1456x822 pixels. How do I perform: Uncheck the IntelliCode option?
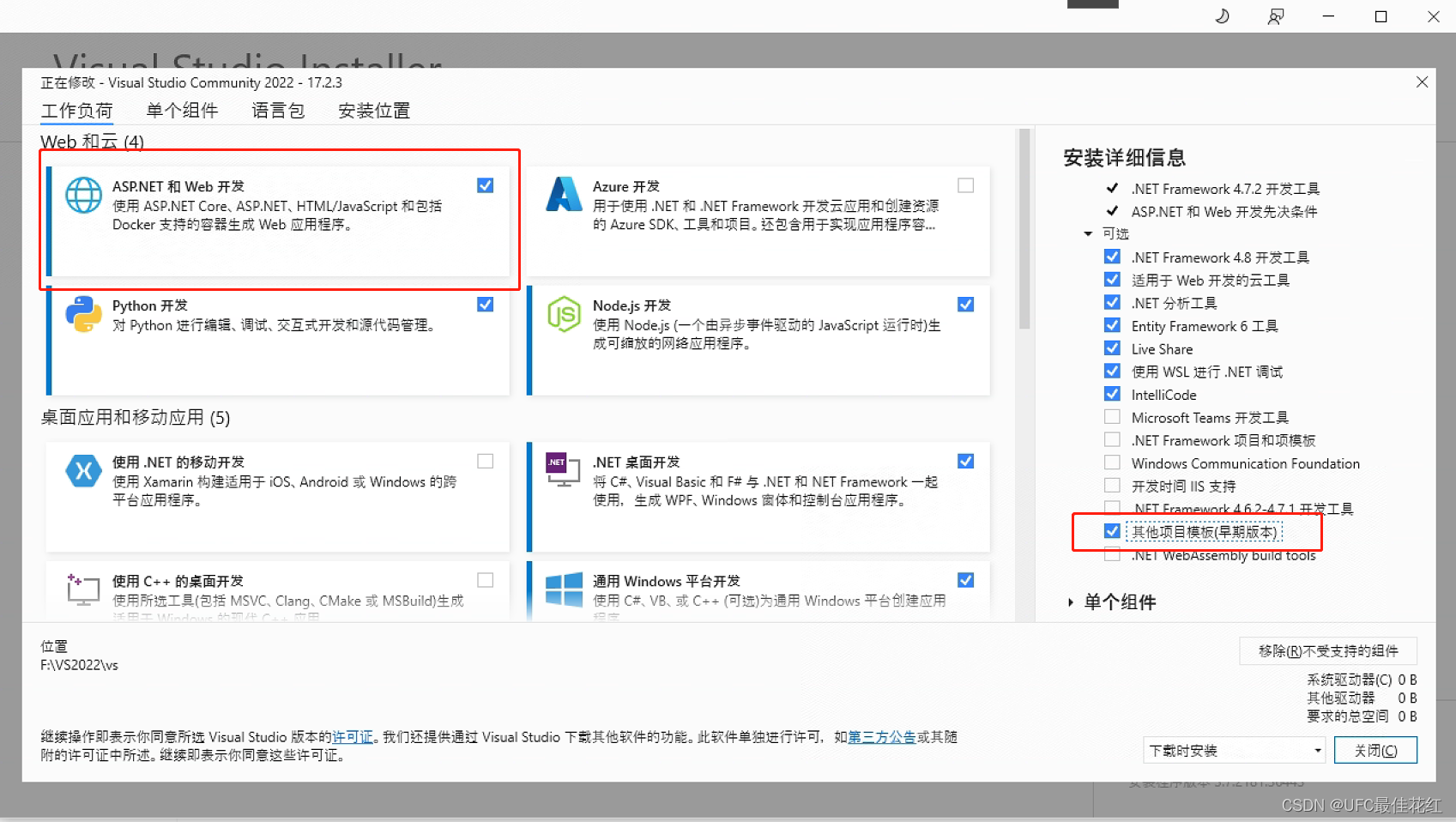coord(1113,394)
